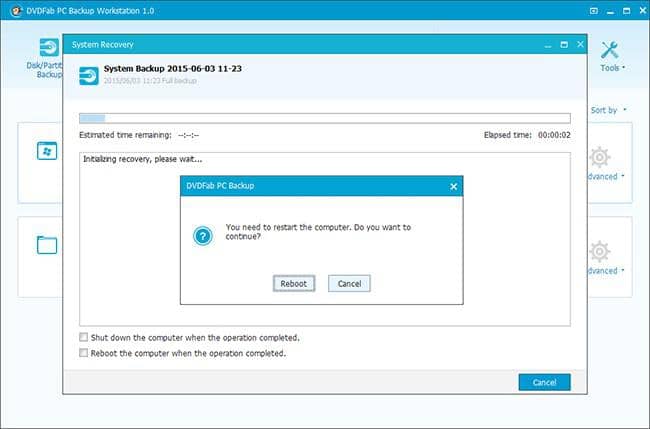Click Cancel in the restart confirmation dialog

[x=349, y=284]
